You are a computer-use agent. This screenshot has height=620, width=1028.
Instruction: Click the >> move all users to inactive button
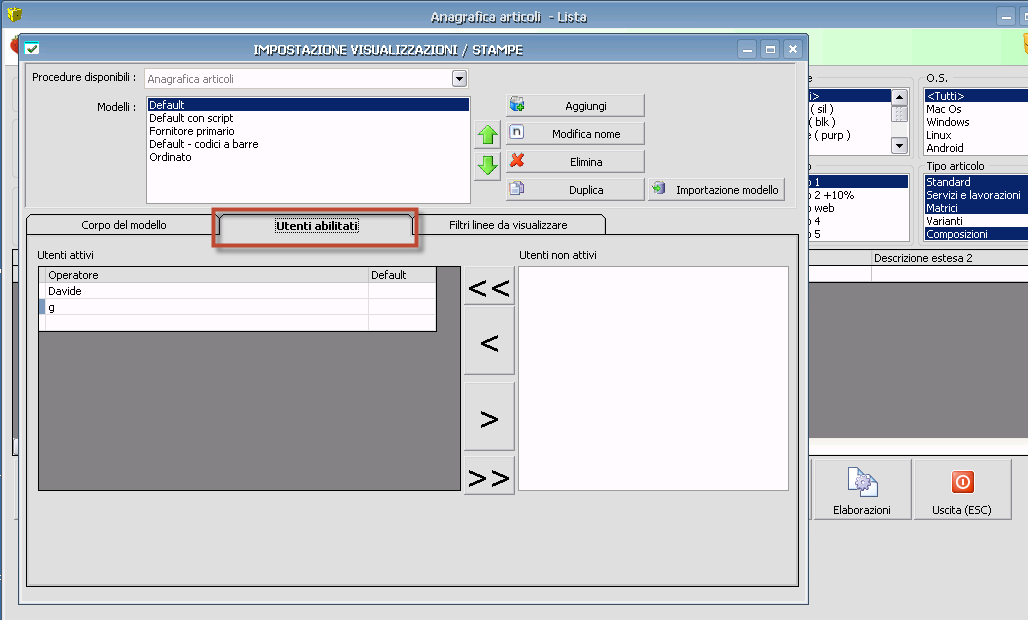pyautogui.click(x=489, y=477)
